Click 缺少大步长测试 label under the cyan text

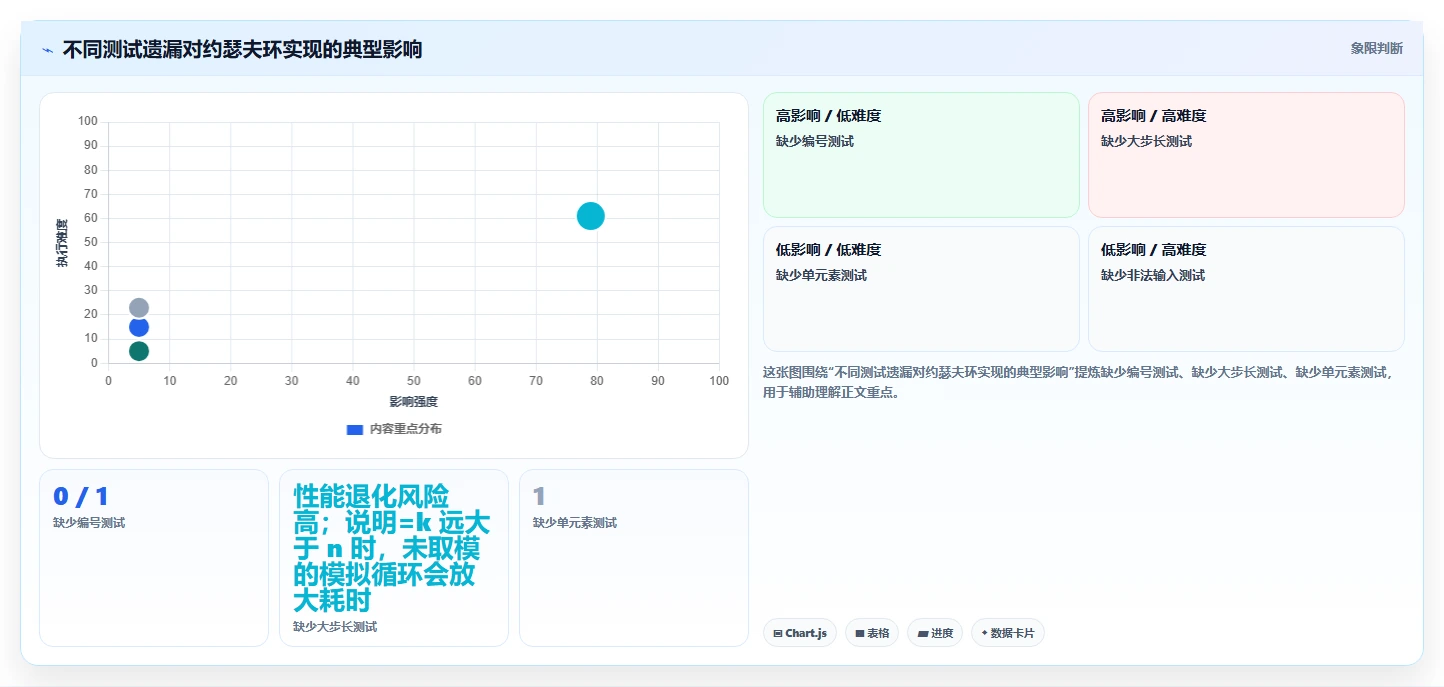coord(335,627)
